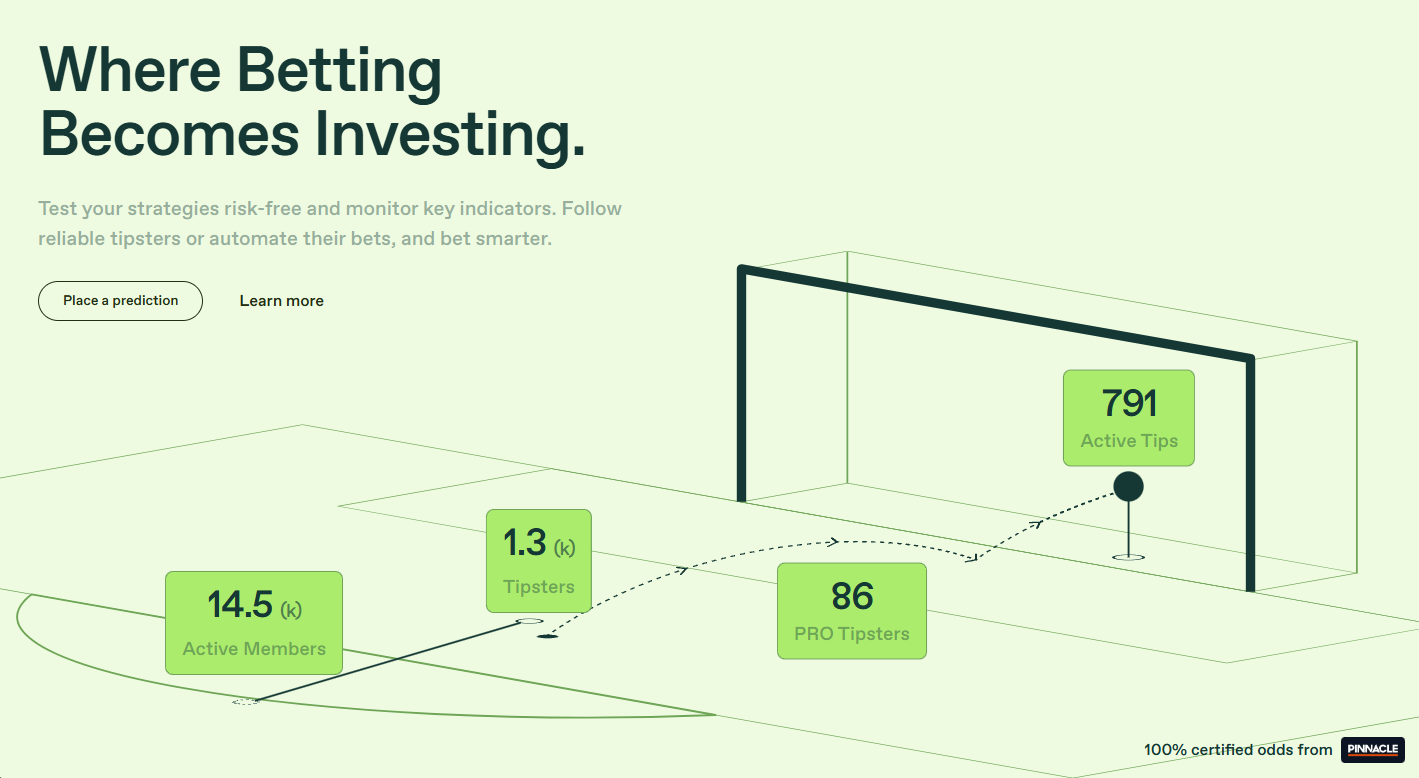The image size is (1419, 778).
Task: Select the 86 PRO Tipsters stat card
Action: (852, 610)
